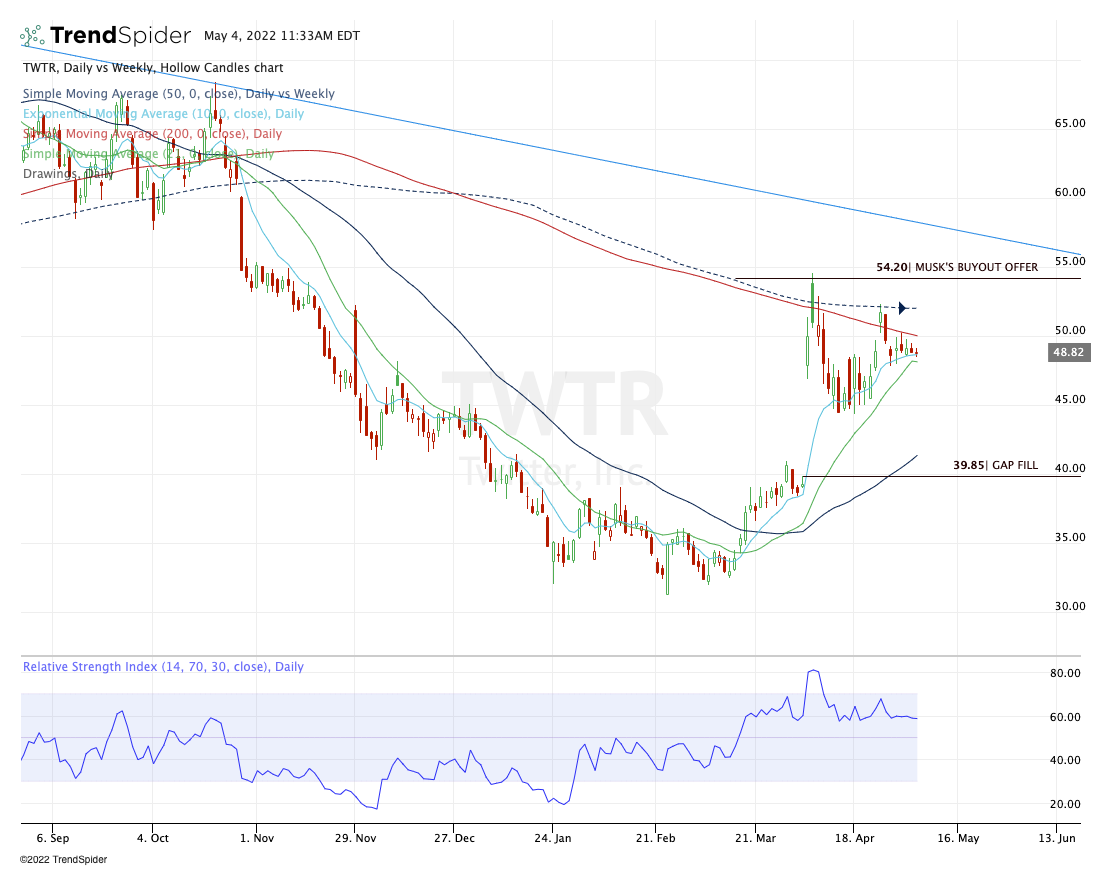1111x869 pixels.
Task: Click 'Relative Strength Index (14, 70, 30, close), Daily' label
Action: (x=163, y=667)
